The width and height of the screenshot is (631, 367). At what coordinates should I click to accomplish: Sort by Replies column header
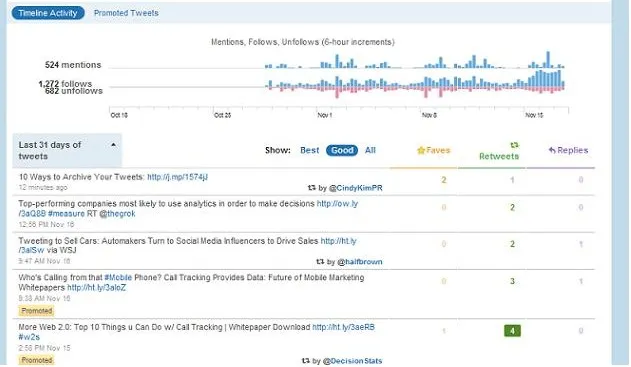(x=568, y=150)
